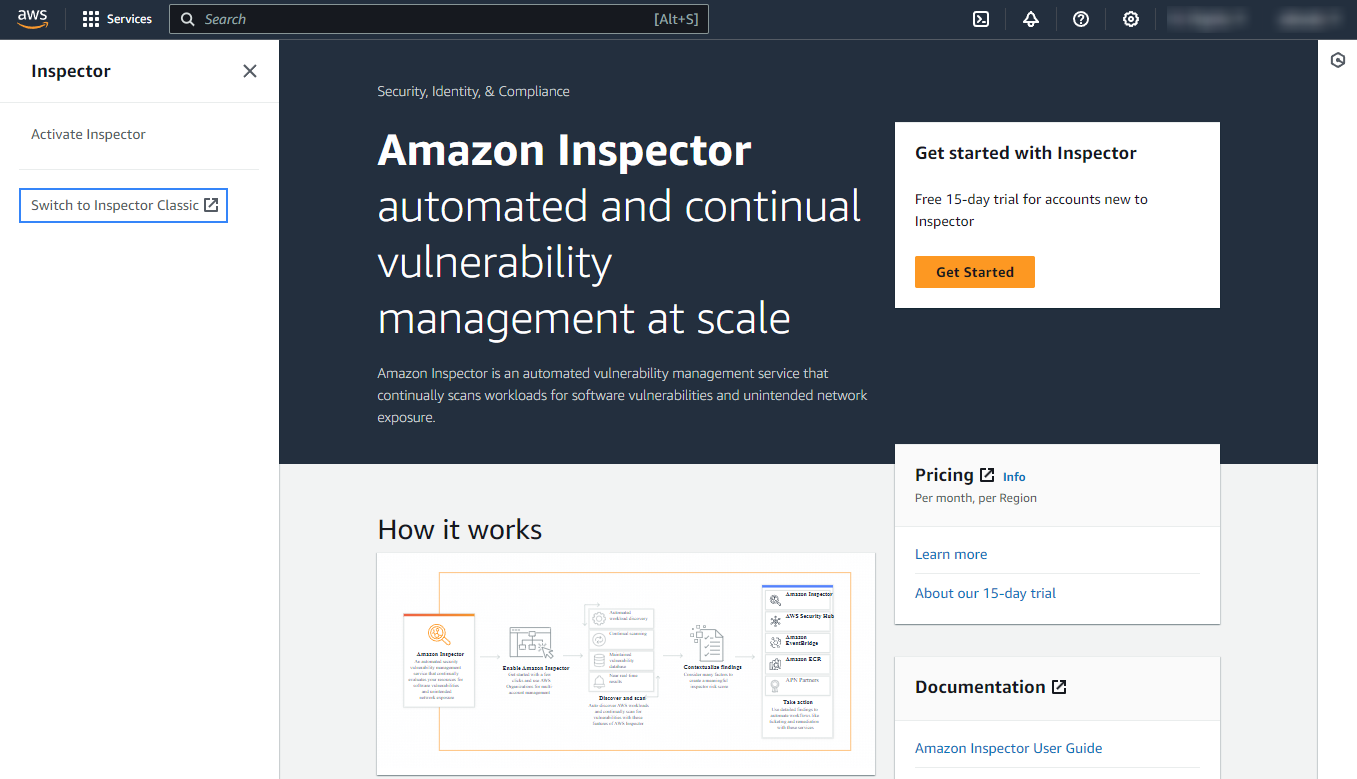
Task: Click external link icon beside Pricing
Action: pos(987,475)
